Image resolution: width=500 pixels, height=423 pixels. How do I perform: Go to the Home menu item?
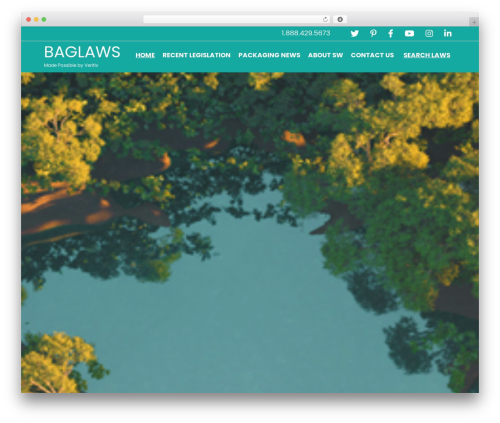(145, 55)
